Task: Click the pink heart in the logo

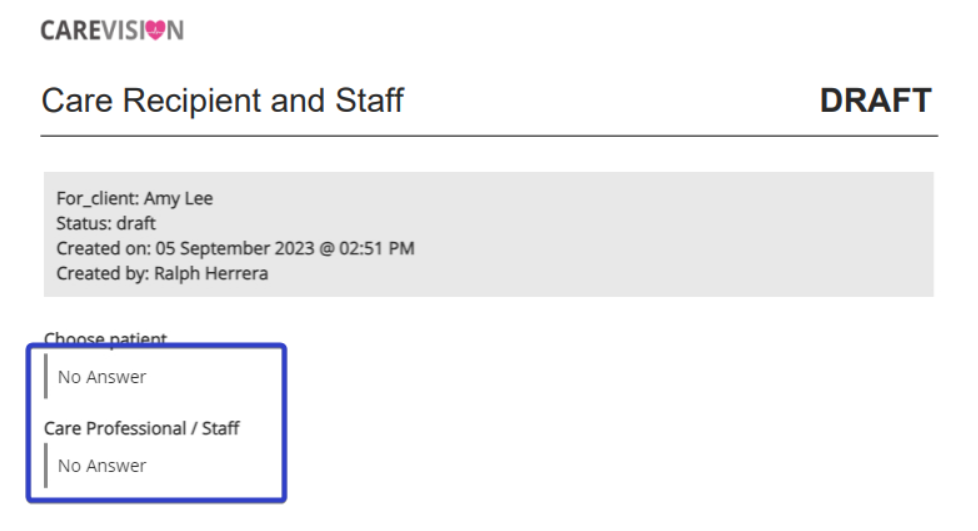Action: click(x=155, y=29)
